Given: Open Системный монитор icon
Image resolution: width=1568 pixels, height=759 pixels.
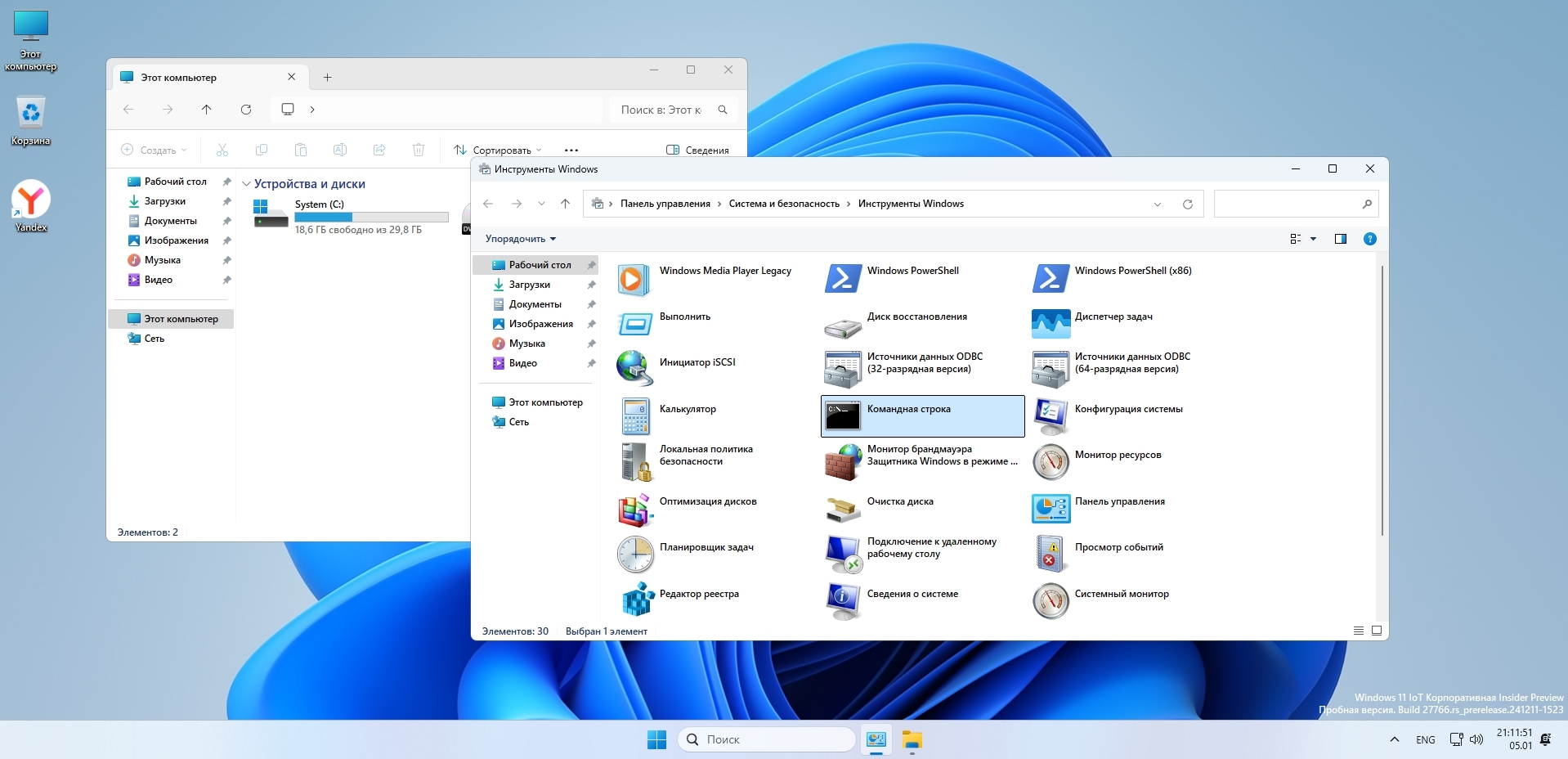Looking at the screenshot, I should [x=1051, y=601].
